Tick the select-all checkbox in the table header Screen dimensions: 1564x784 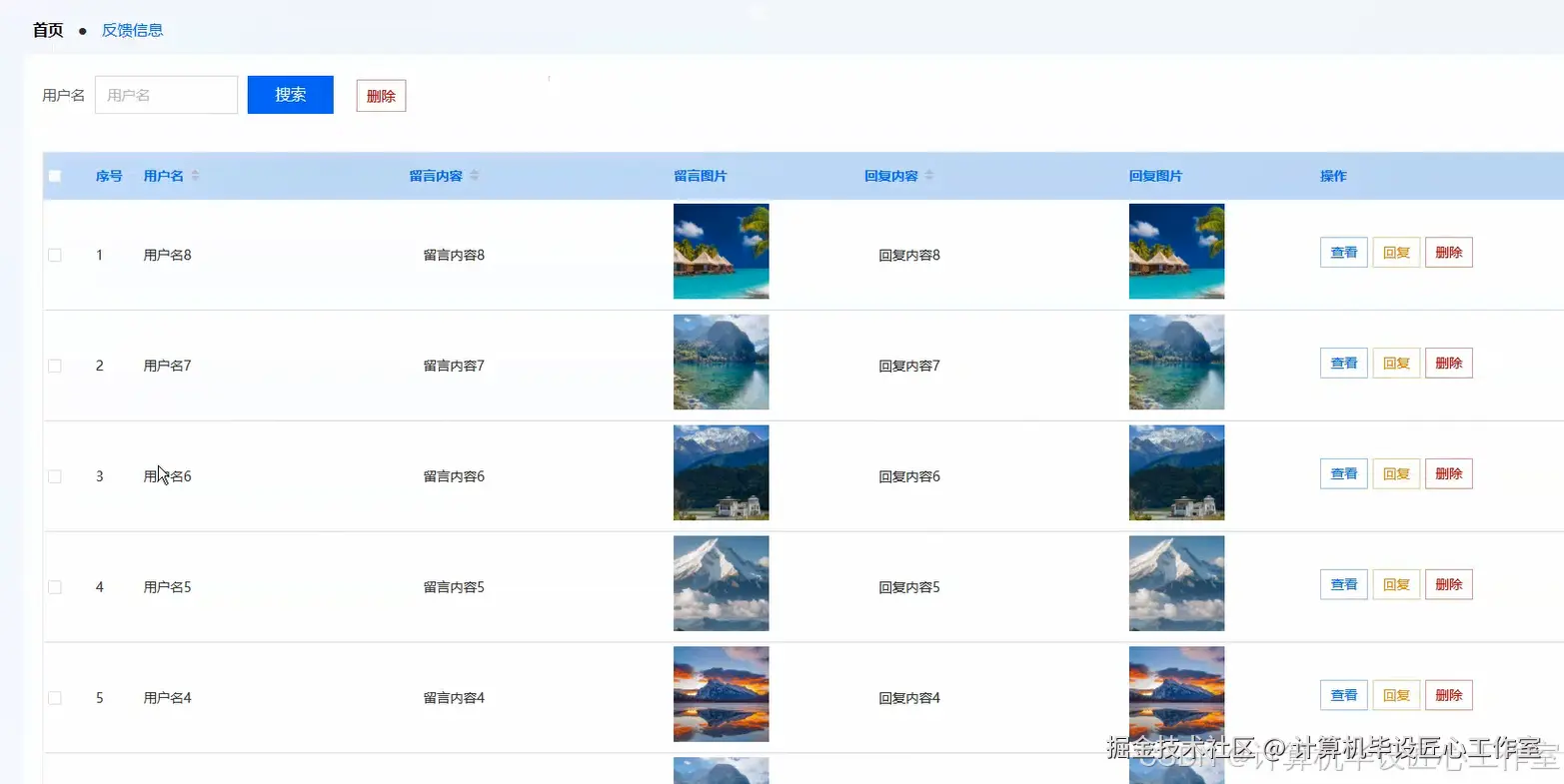55,176
